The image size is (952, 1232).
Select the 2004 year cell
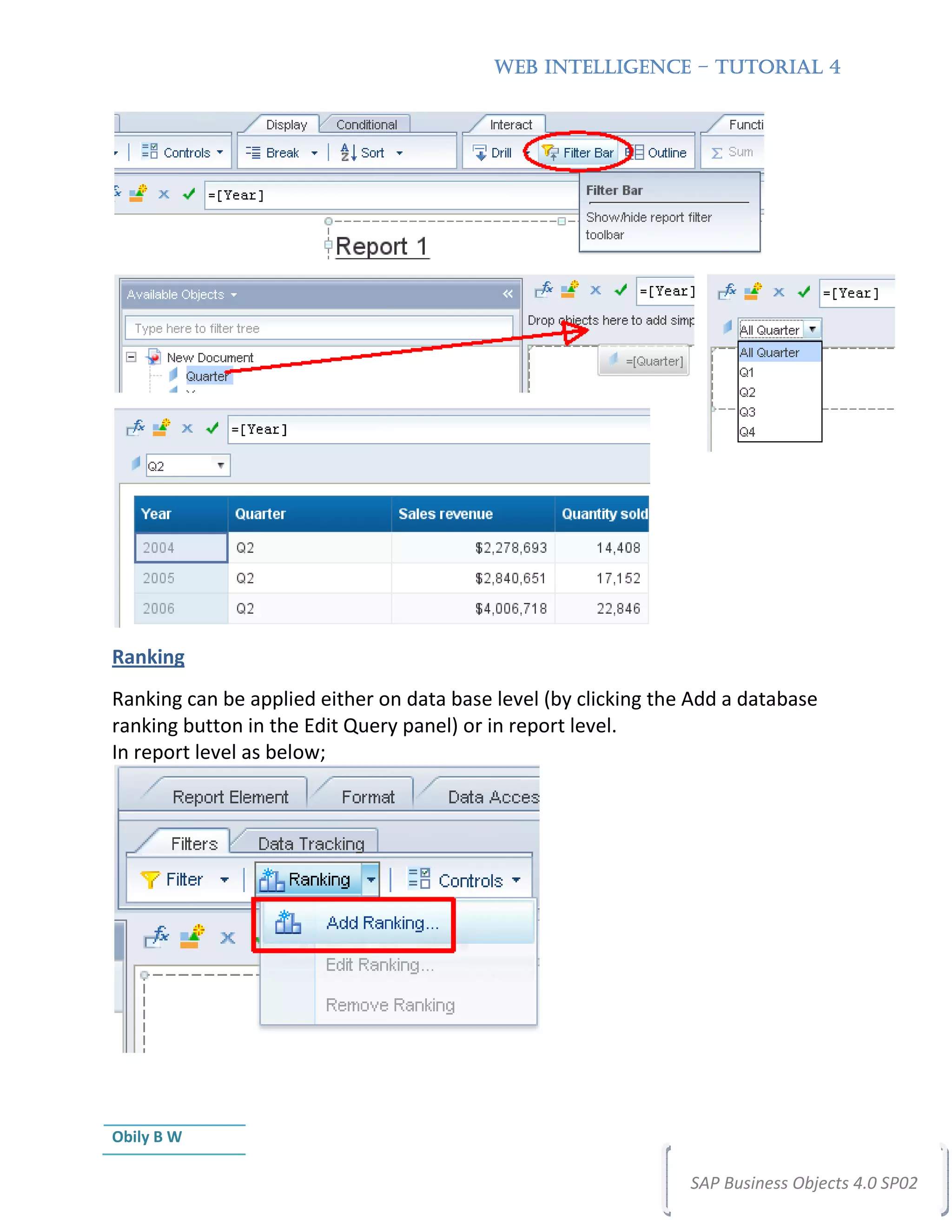[x=181, y=548]
